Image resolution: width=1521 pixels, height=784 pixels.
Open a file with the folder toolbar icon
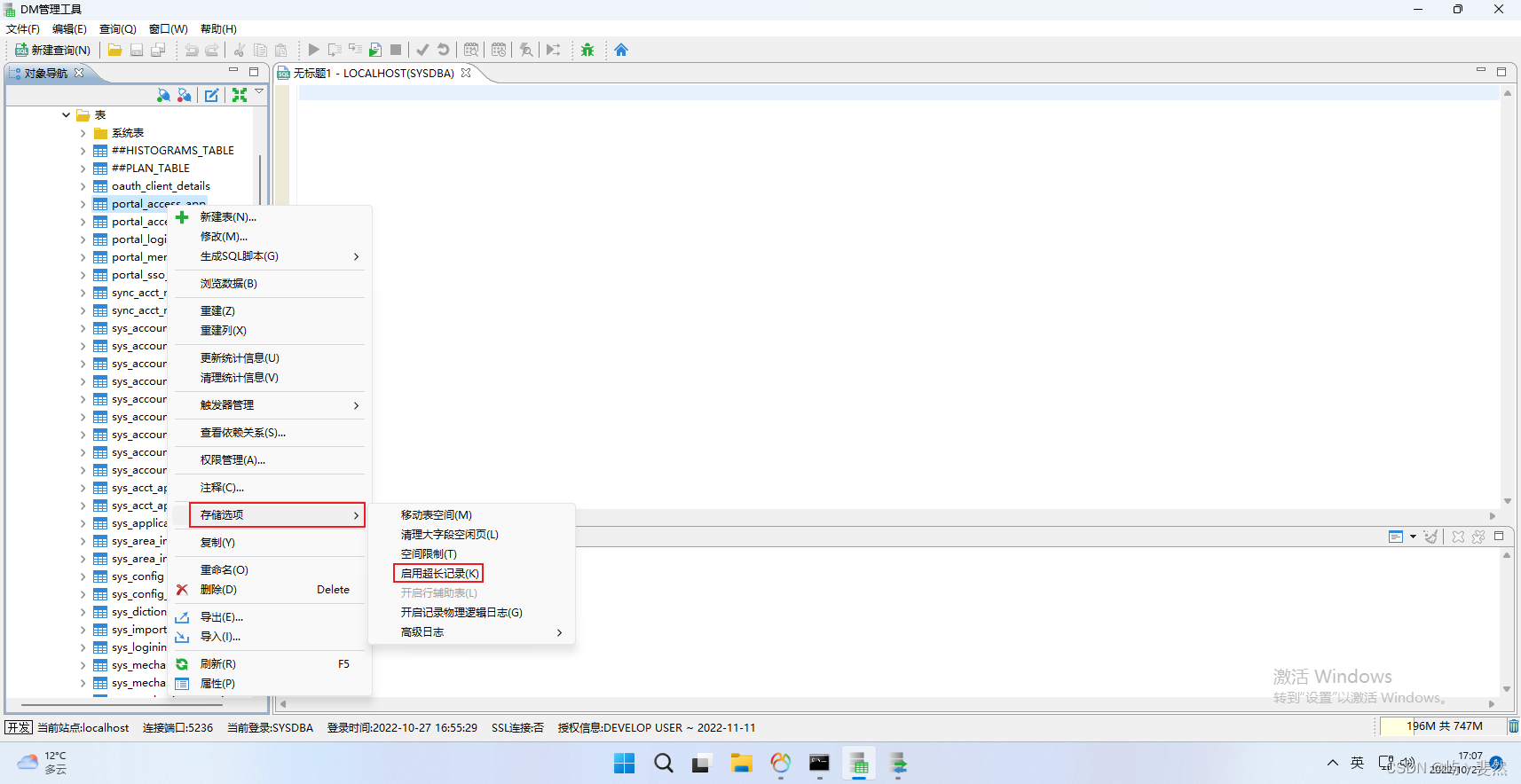[x=114, y=50]
